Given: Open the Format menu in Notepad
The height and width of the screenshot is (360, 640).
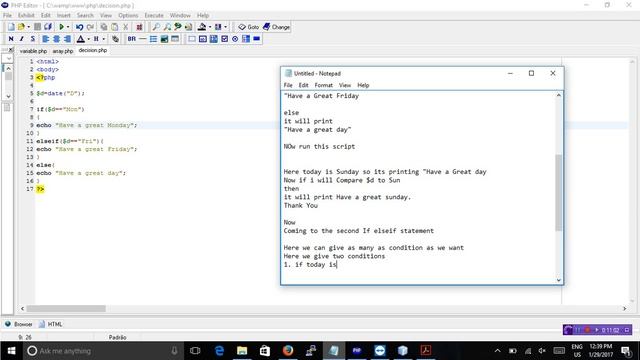Looking at the screenshot, I should point(324,85).
